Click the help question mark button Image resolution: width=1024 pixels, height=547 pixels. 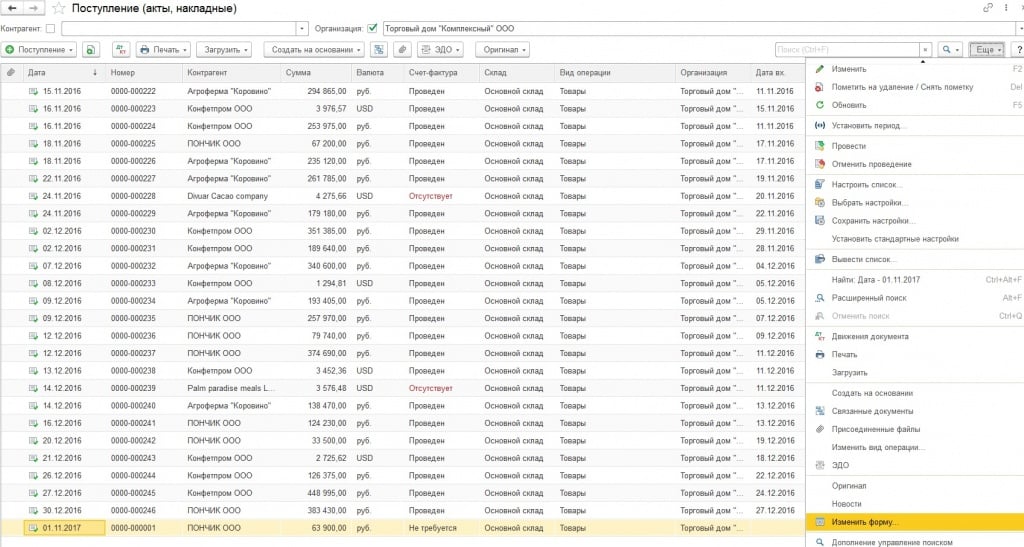point(1017,49)
